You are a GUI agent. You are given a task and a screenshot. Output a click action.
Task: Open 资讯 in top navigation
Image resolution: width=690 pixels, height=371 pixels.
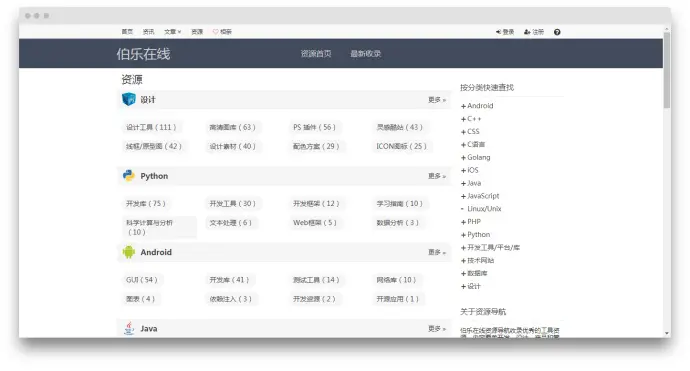click(x=148, y=32)
